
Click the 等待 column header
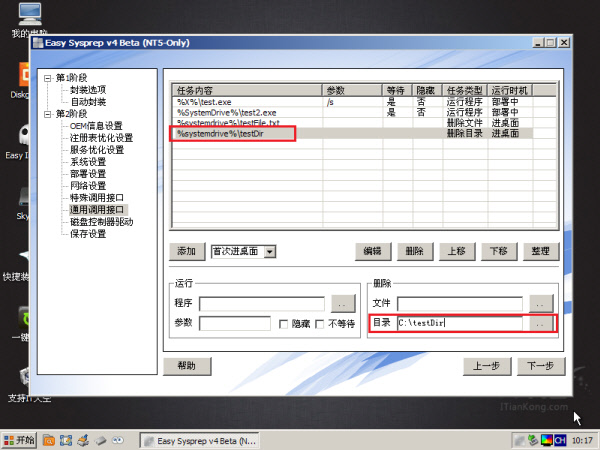(x=398, y=90)
